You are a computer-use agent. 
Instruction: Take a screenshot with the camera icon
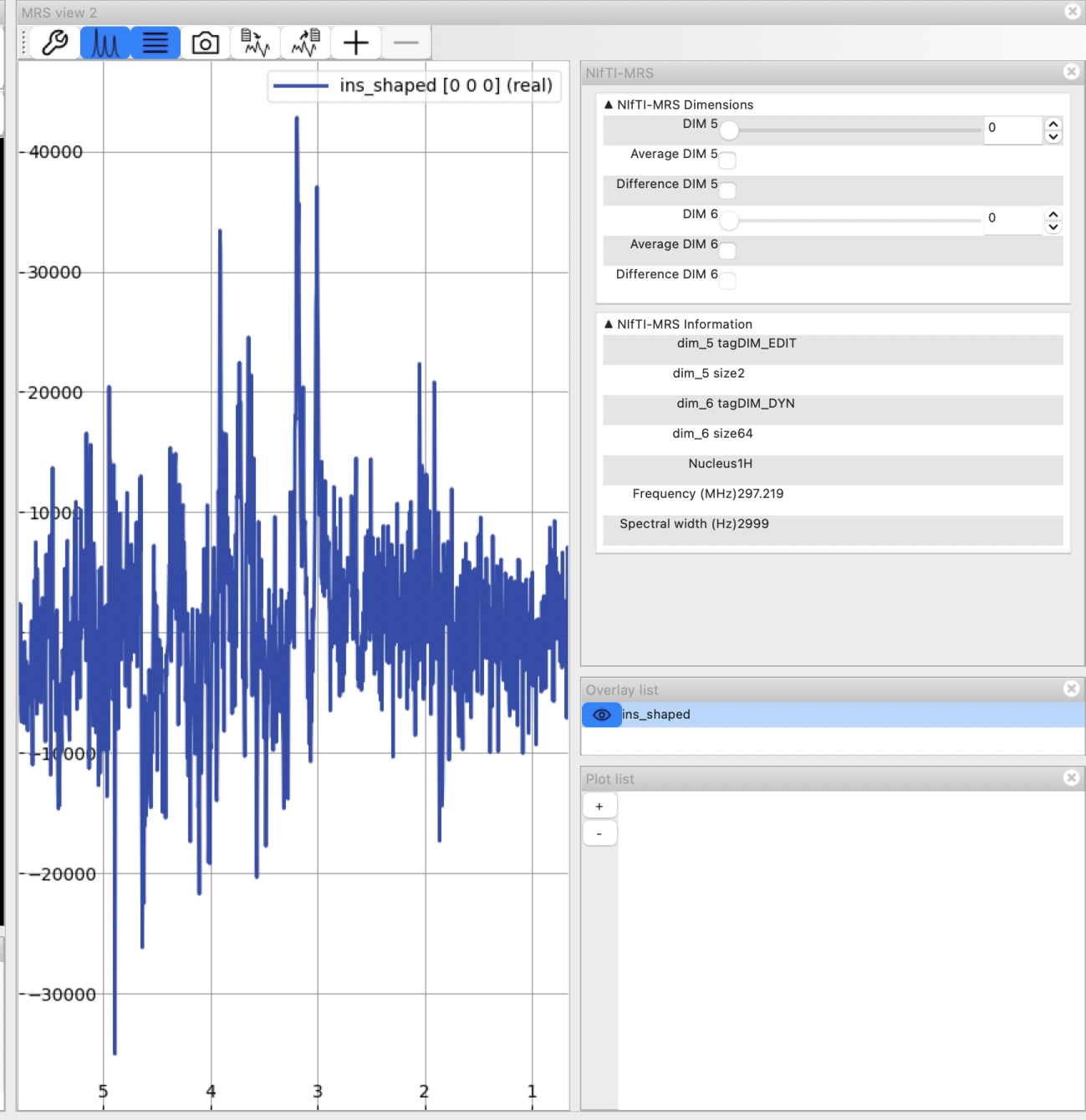tap(206, 43)
